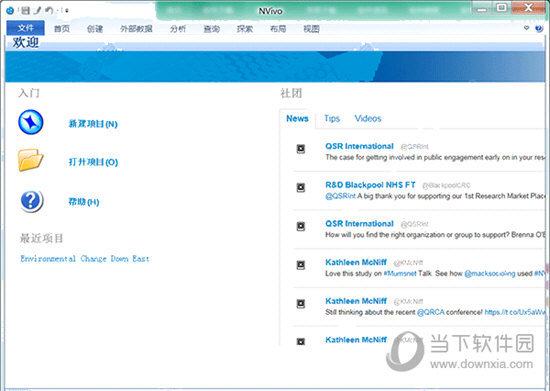Close the NVivo window
Image resolution: width=550 pixels, height=391 pixels.
click(528, 7)
